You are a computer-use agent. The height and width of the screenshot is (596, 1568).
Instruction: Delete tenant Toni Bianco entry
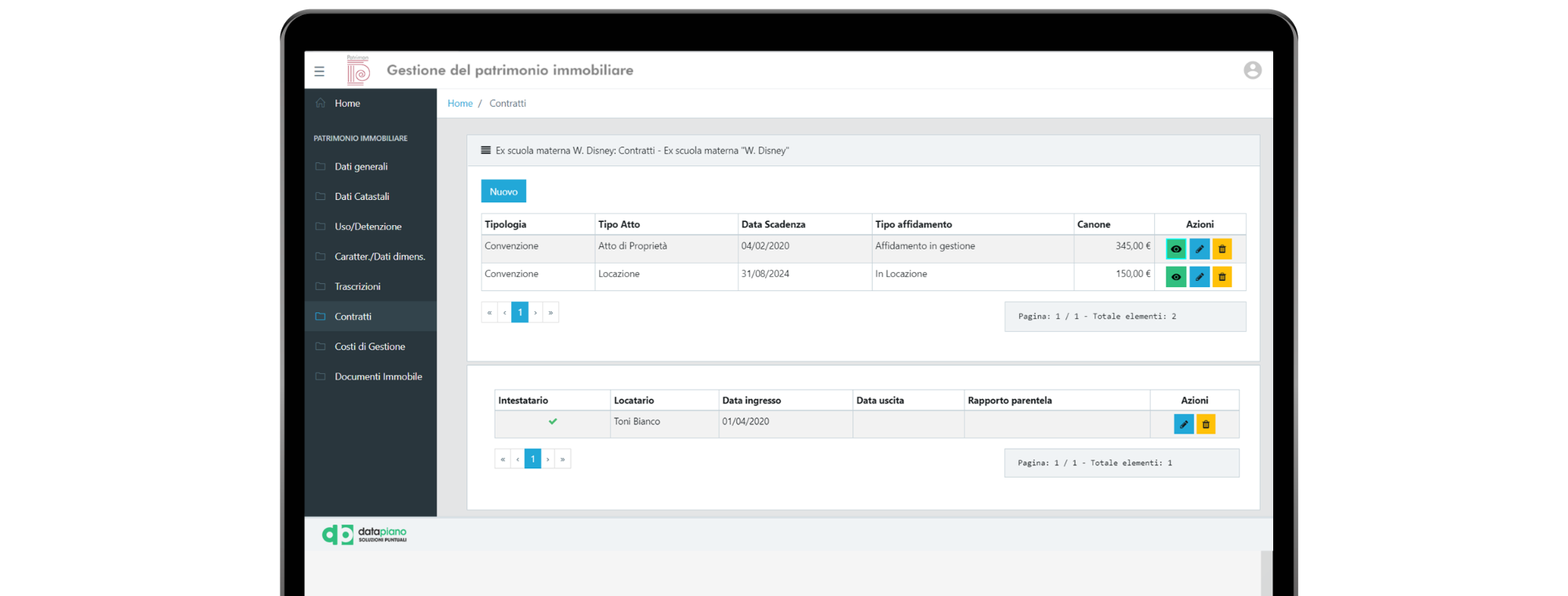(x=1206, y=424)
